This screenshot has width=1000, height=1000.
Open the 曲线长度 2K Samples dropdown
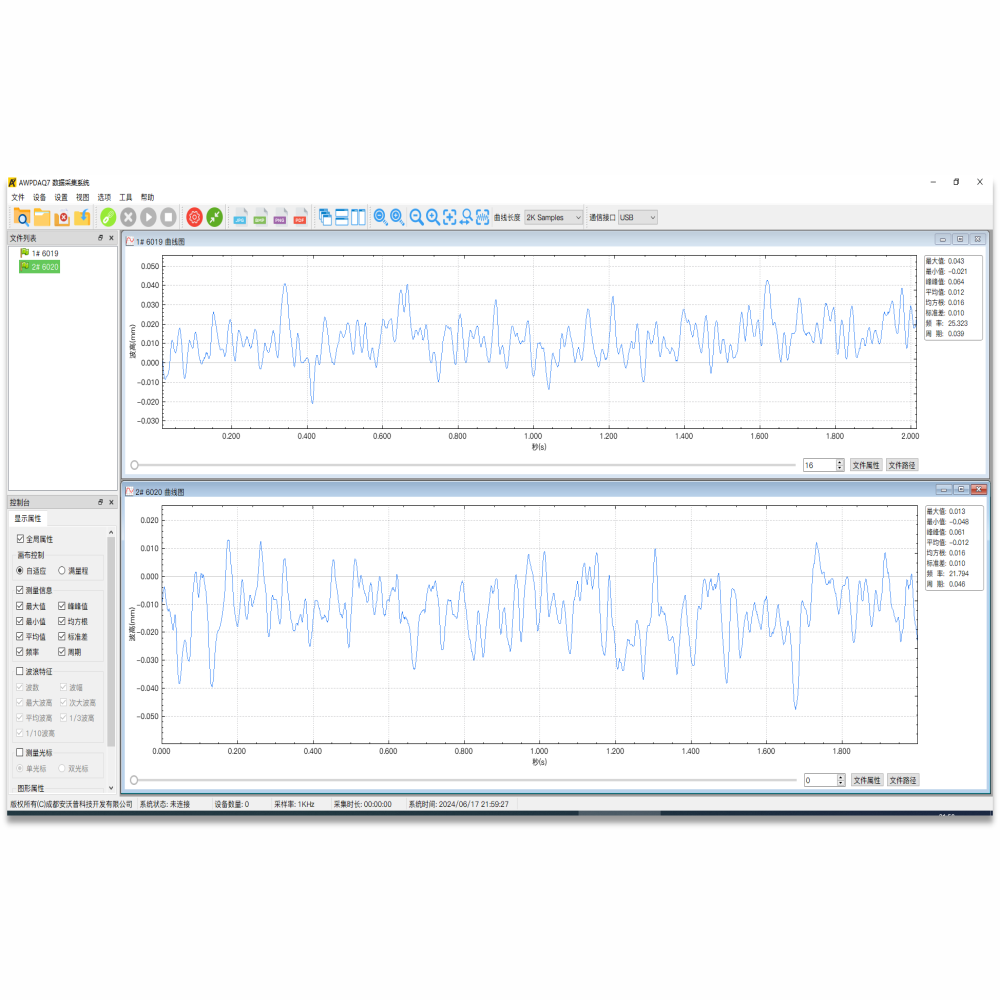coord(553,217)
